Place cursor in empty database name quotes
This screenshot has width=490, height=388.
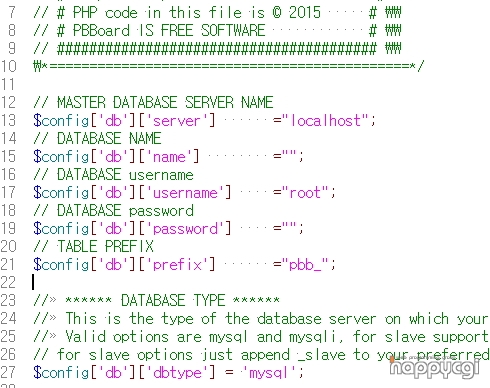[x=289, y=155]
